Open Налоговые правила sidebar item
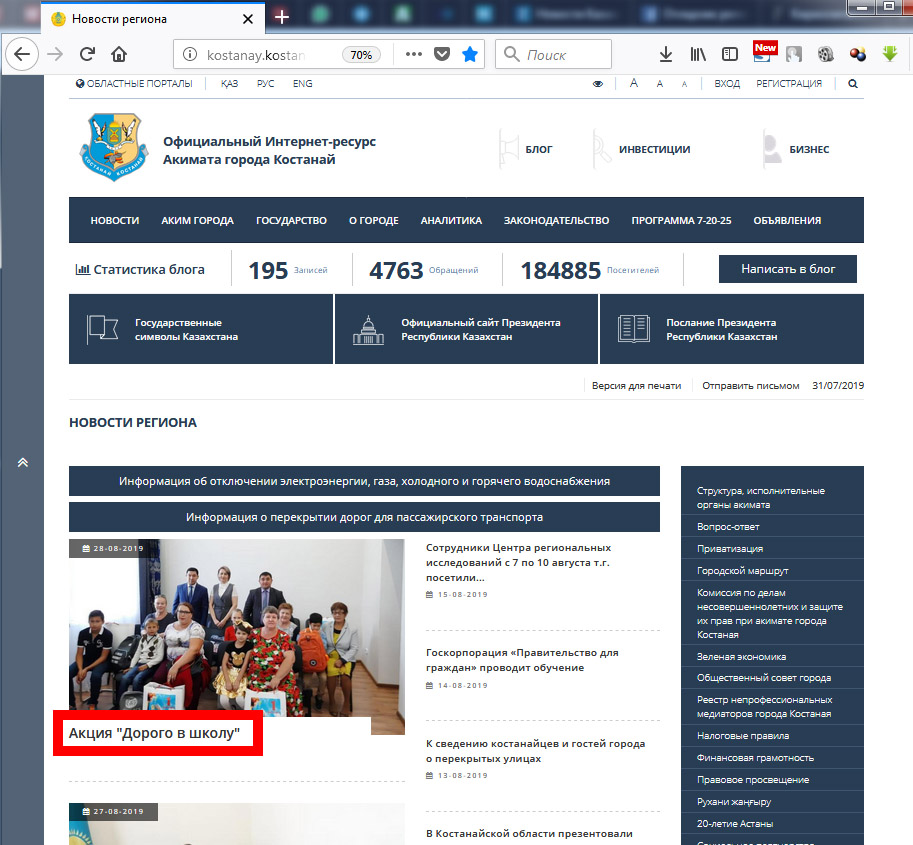913x845 pixels. click(x=743, y=736)
